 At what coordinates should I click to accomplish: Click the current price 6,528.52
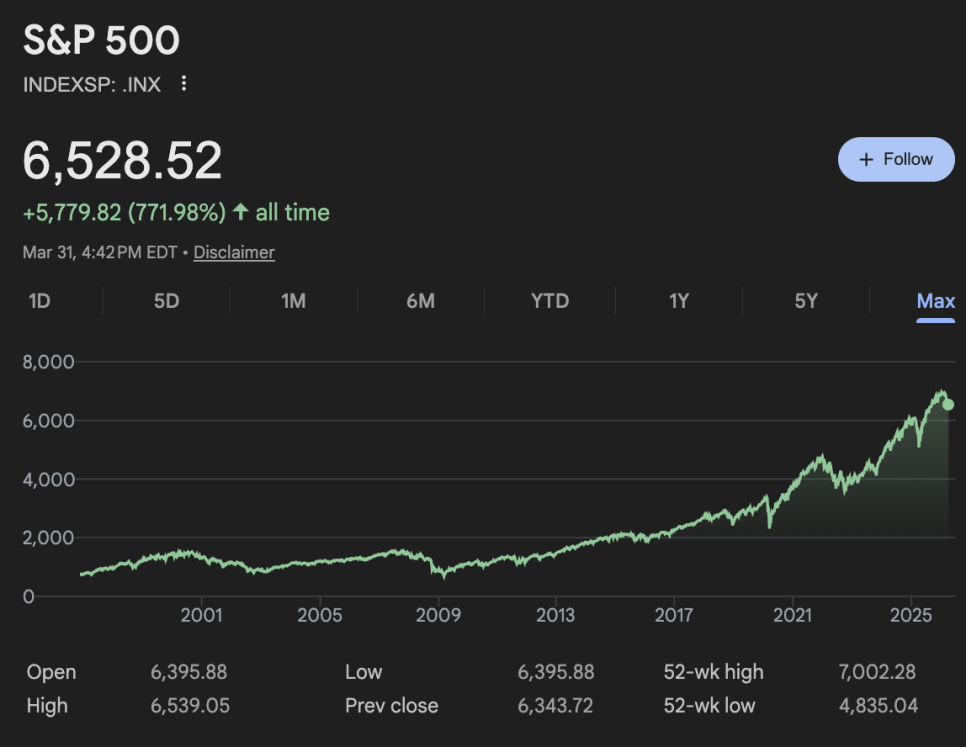(x=122, y=161)
